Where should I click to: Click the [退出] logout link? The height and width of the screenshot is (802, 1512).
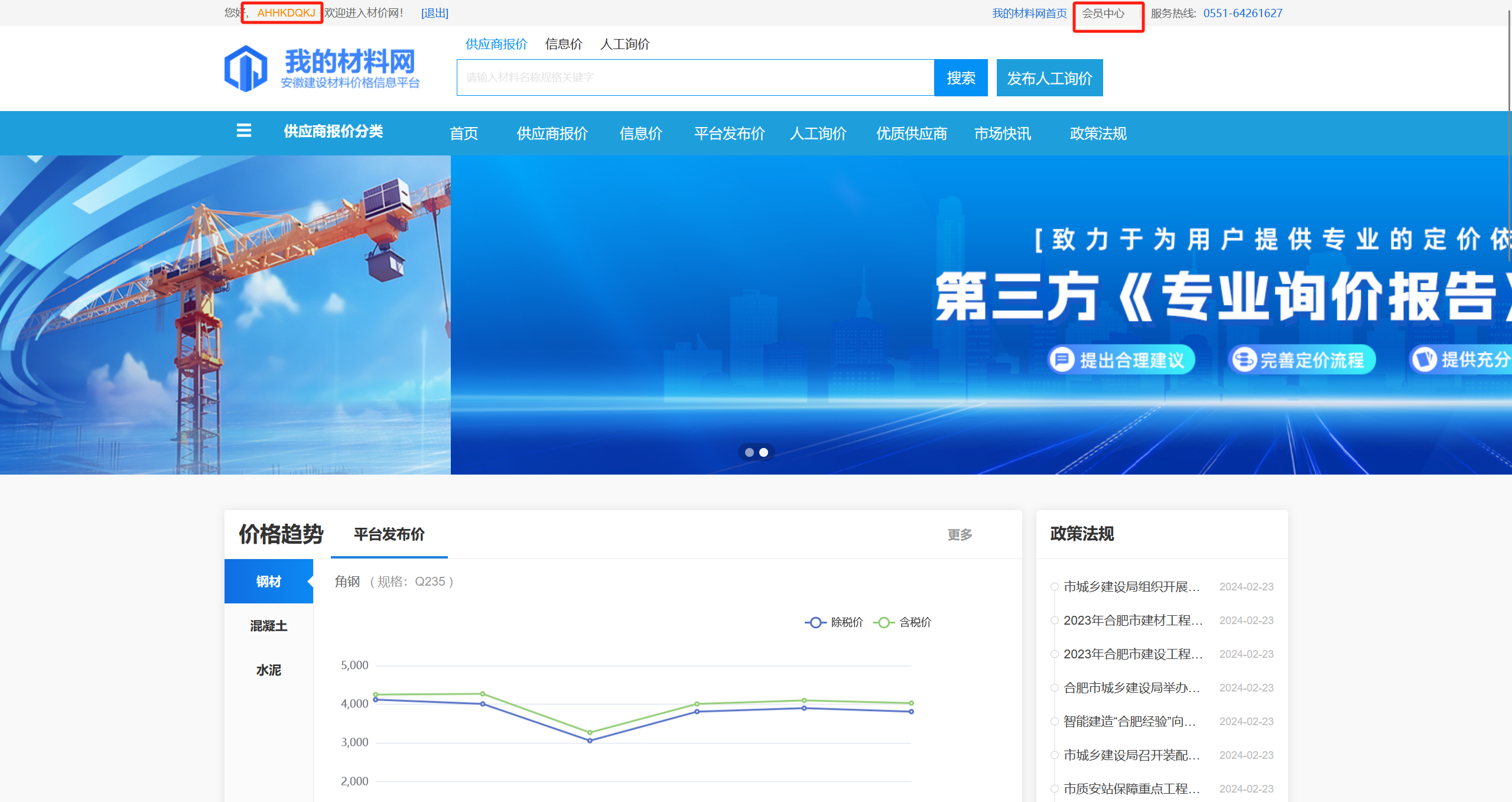click(x=434, y=13)
